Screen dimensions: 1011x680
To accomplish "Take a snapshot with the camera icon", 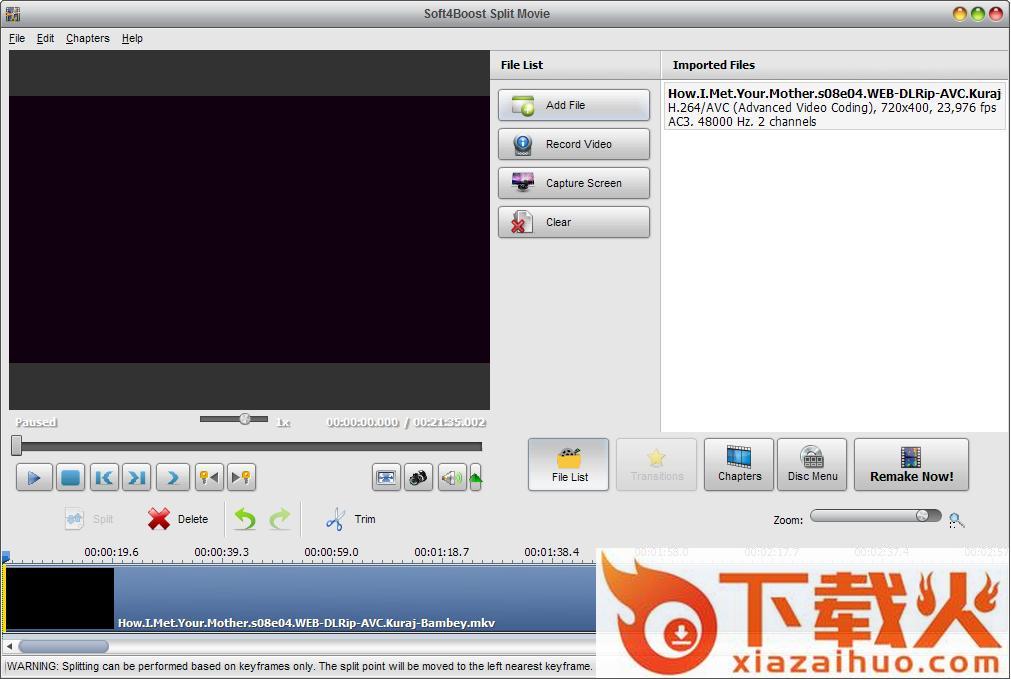I will point(419,478).
